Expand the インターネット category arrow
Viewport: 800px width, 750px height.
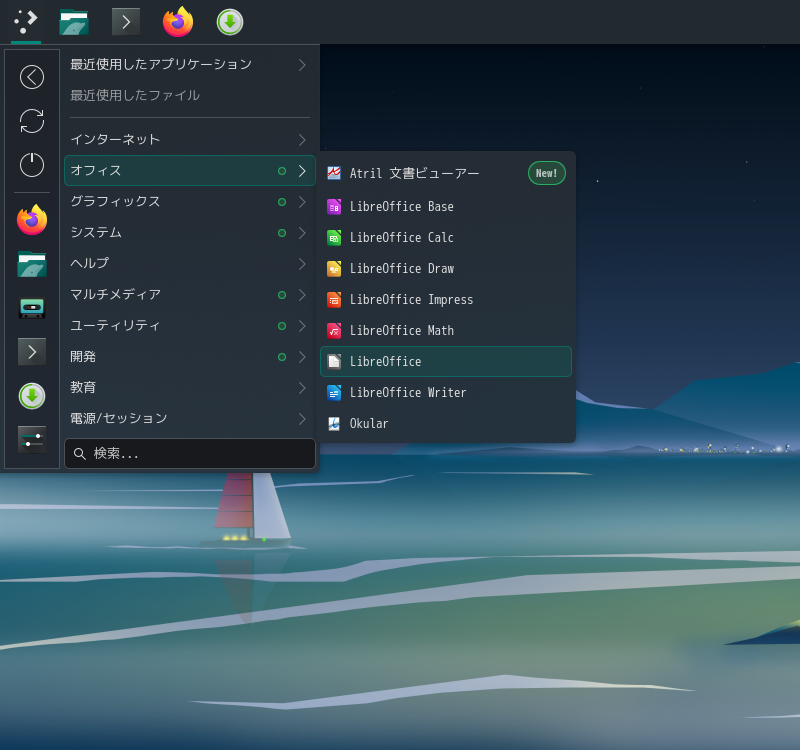click(x=302, y=140)
